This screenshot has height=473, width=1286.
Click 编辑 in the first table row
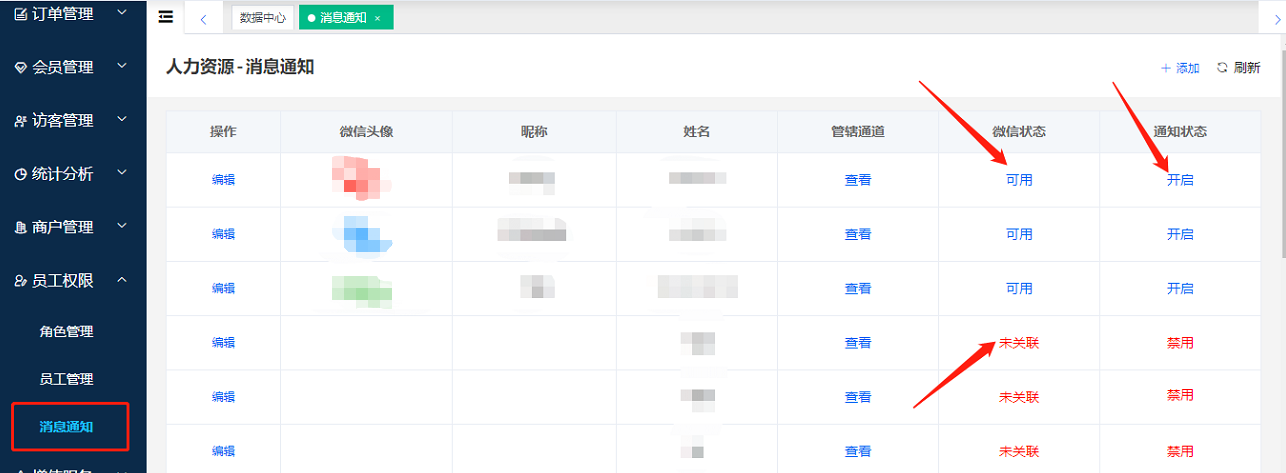click(x=223, y=180)
